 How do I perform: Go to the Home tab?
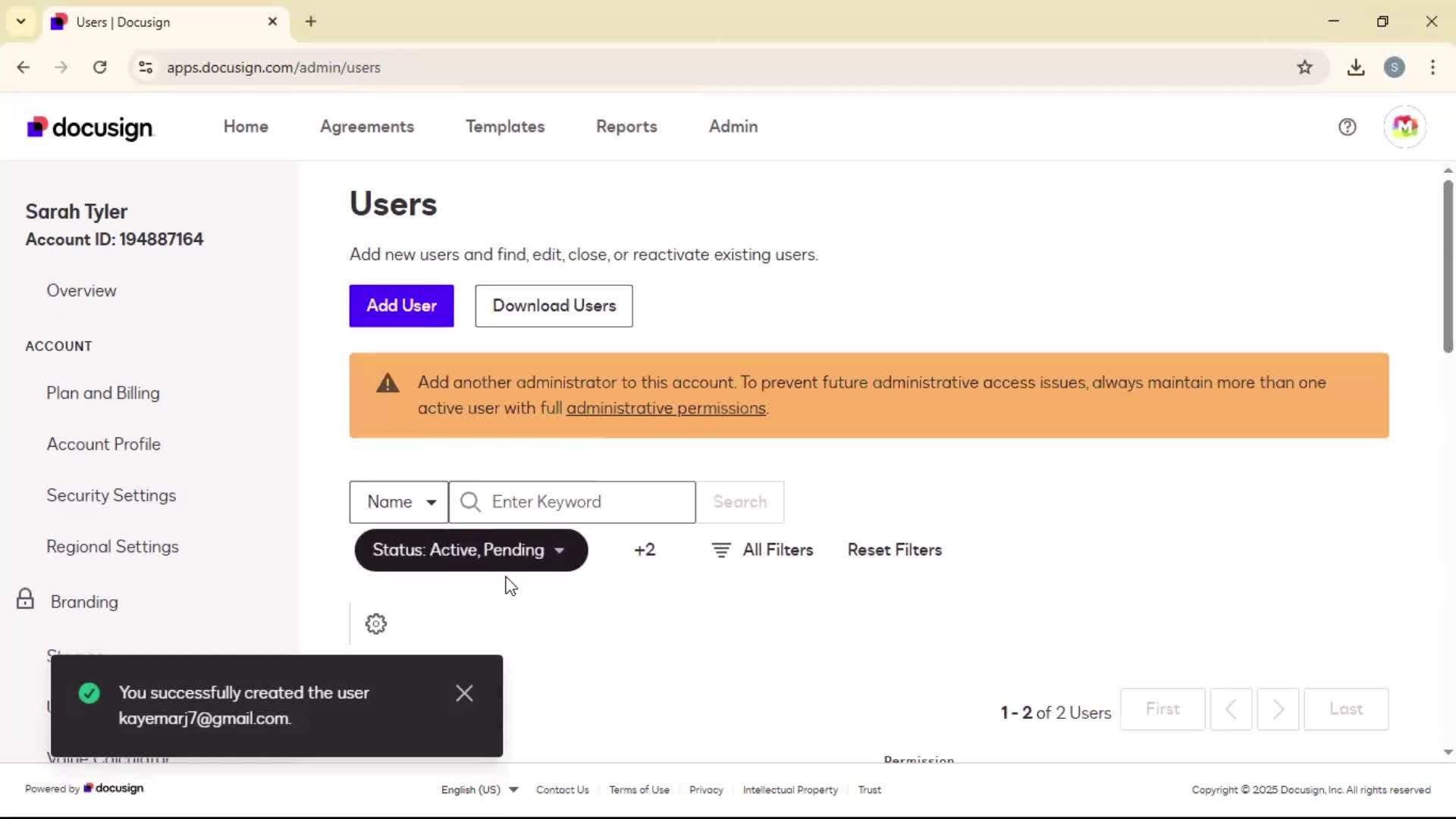pos(246,127)
